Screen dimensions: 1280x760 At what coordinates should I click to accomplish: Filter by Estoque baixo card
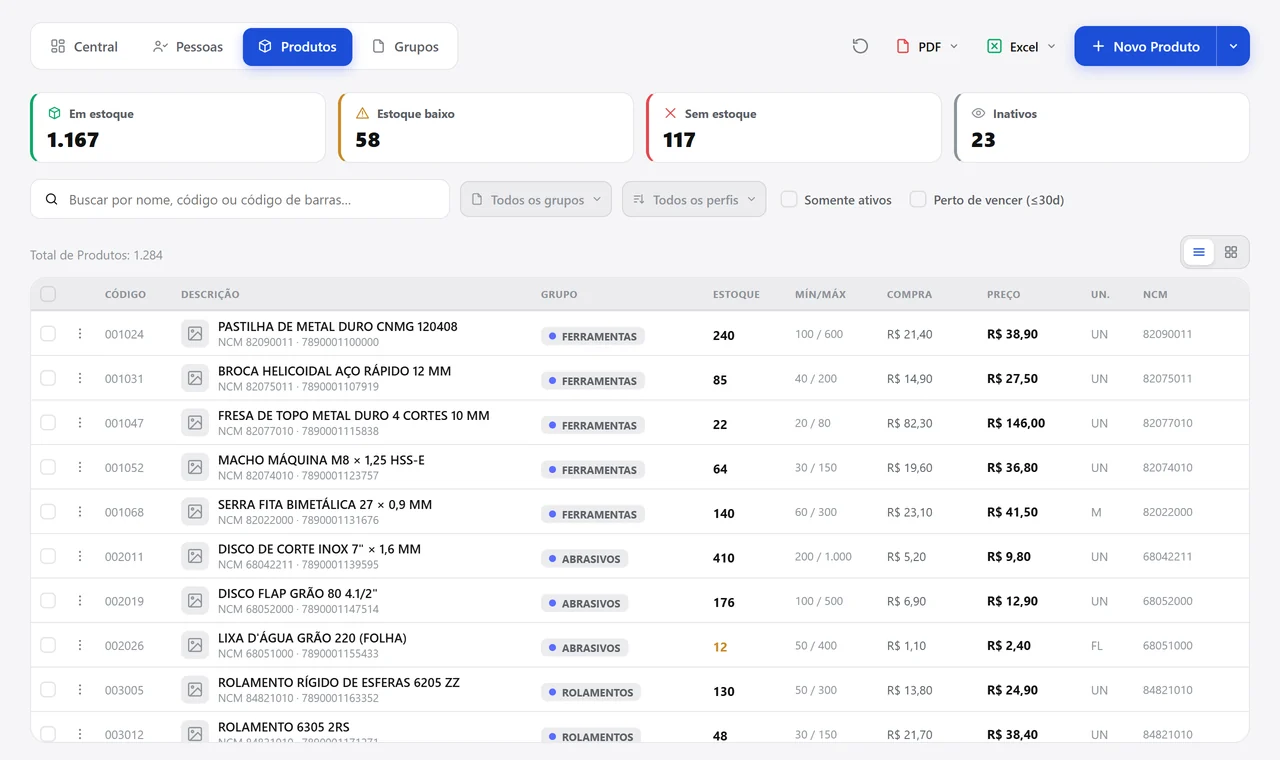tap(486, 128)
